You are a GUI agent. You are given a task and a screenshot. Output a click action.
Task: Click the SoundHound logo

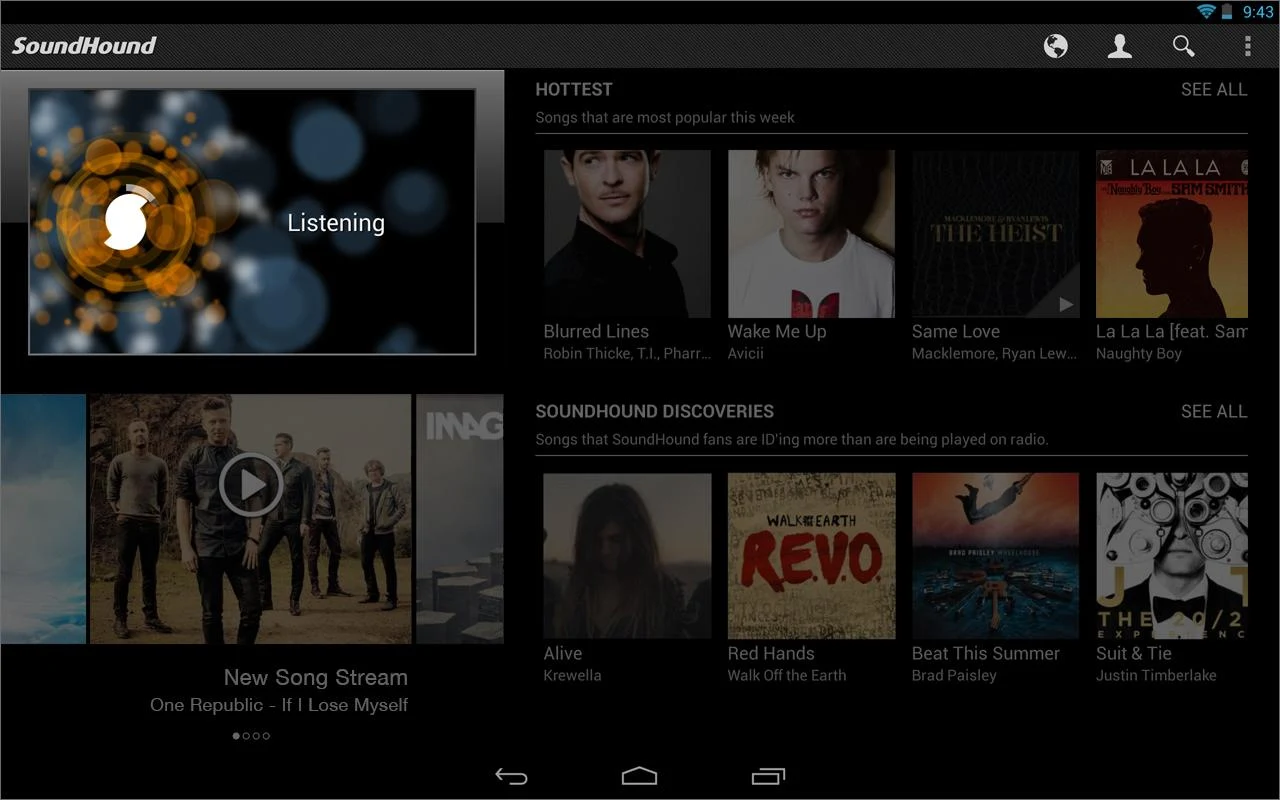click(x=84, y=45)
